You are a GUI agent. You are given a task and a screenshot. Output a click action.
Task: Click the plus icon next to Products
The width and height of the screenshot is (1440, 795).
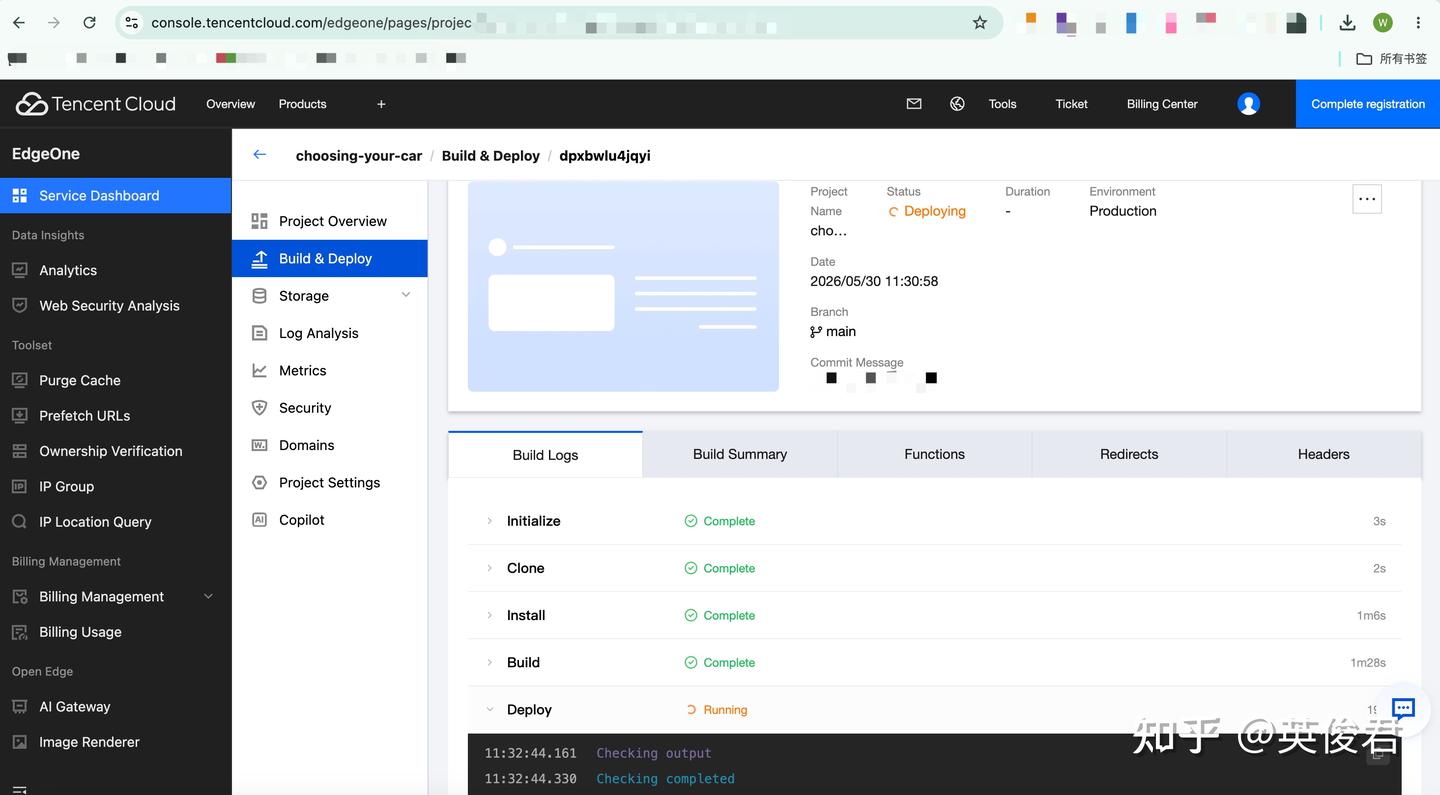(x=381, y=104)
